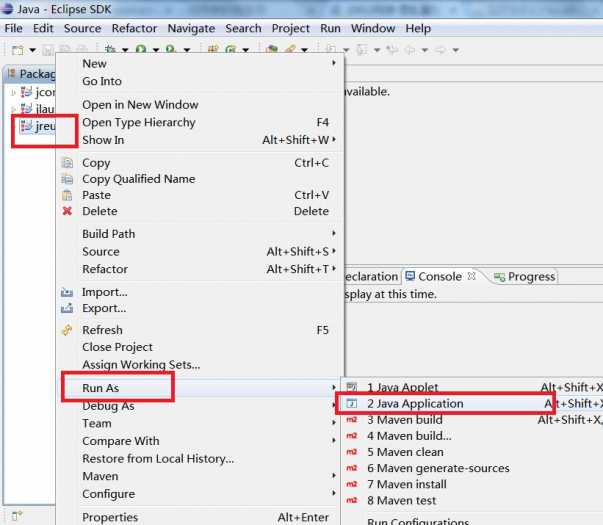The height and width of the screenshot is (525, 603).
Task: Open the Navigate menu in menu bar
Action: (191, 28)
